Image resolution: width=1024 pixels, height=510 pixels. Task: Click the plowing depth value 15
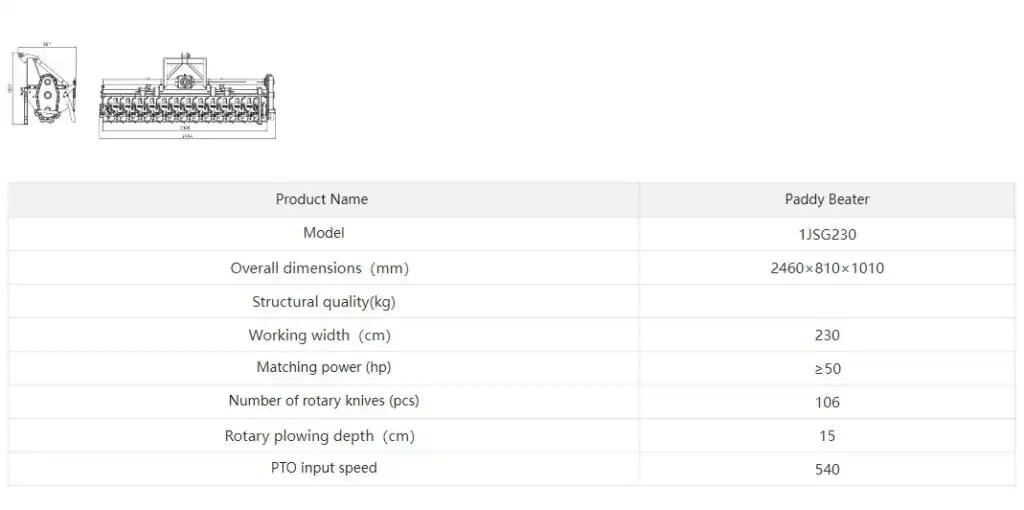pyautogui.click(x=827, y=436)
